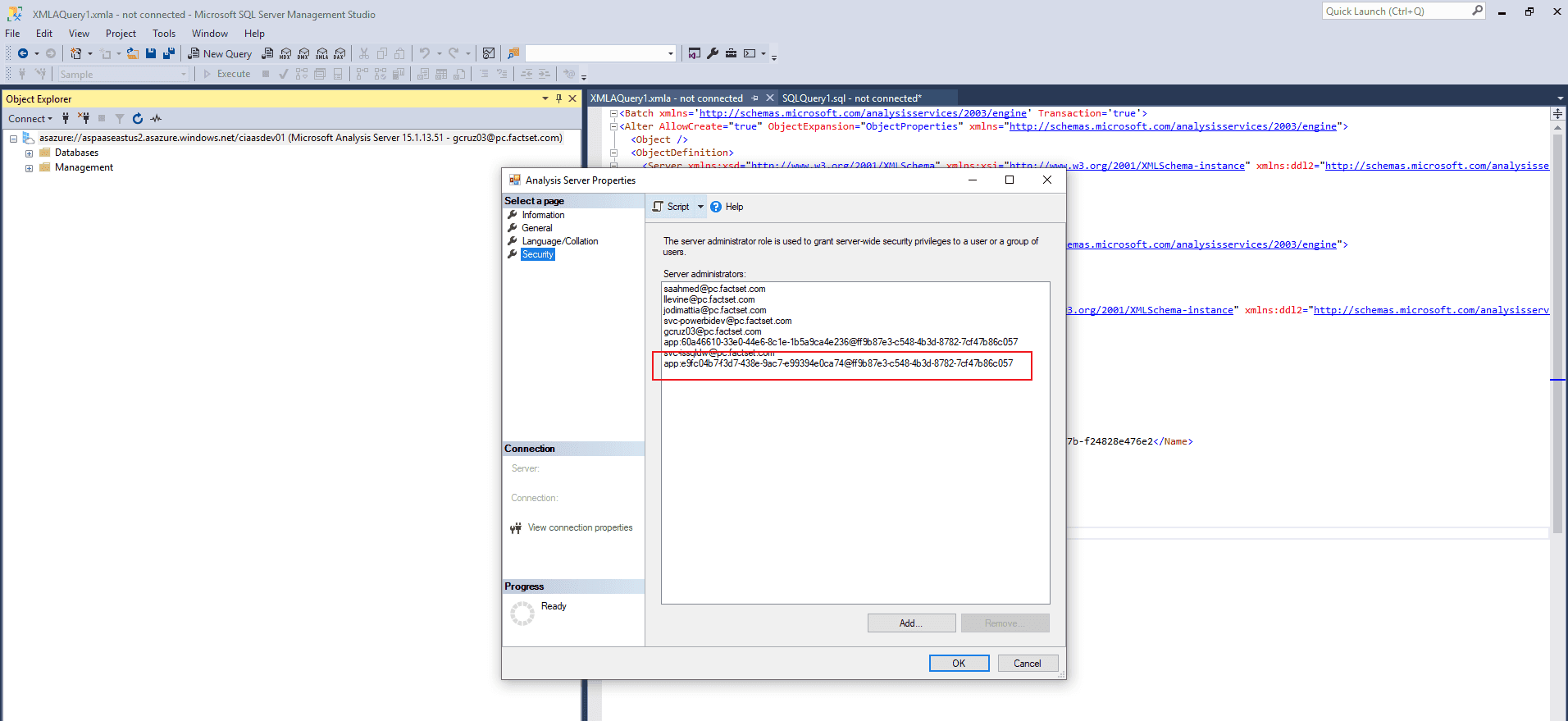This screenshot has height=721, width=1568.
Task: Select llevine@pc.factset.com administrator entry
Action: [x=709, y=299]
